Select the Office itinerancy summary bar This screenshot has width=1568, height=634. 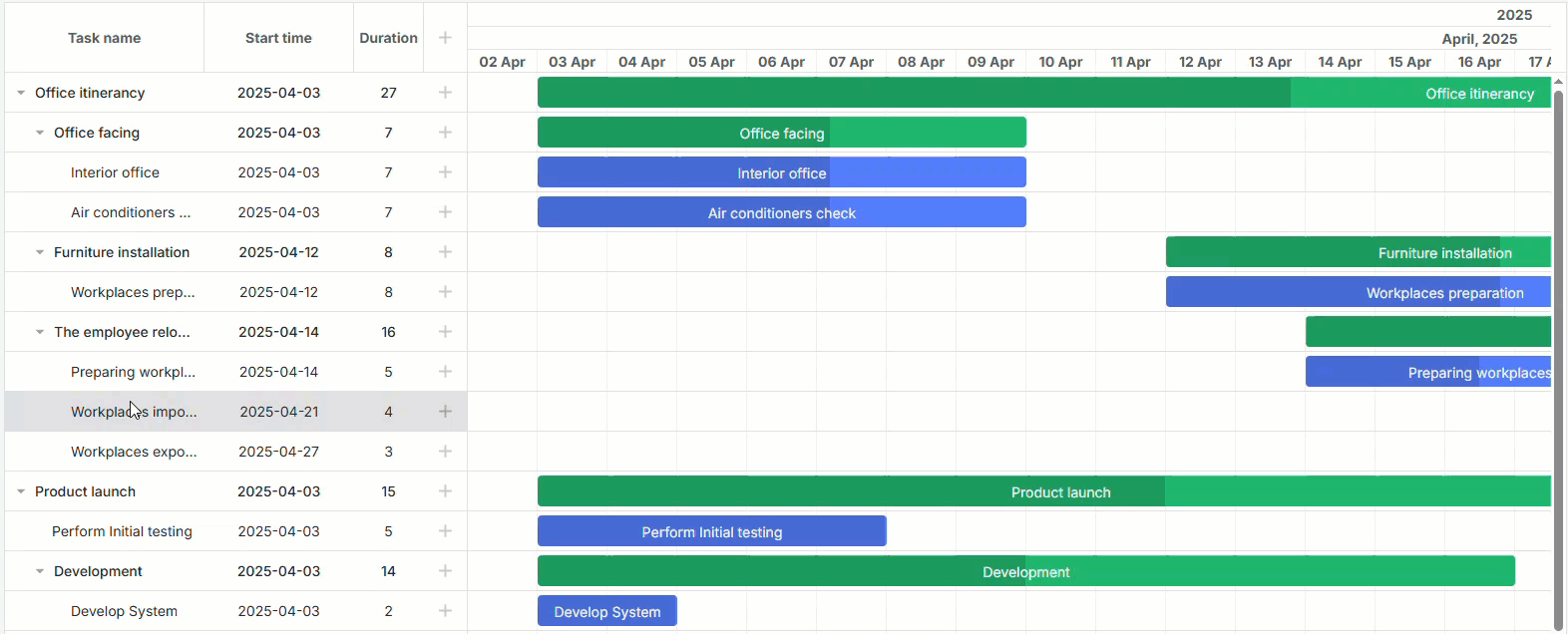[1044, 93]
